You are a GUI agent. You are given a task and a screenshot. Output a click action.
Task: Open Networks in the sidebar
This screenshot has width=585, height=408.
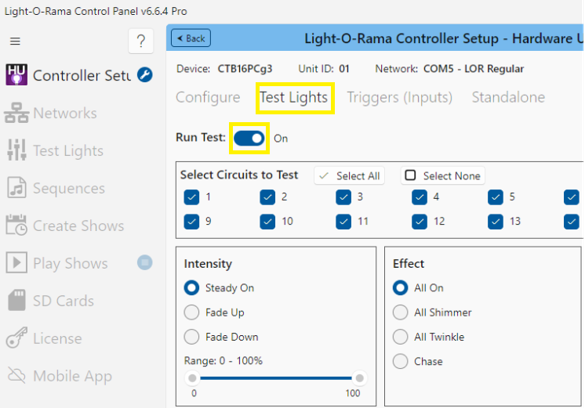coord(65,113)
